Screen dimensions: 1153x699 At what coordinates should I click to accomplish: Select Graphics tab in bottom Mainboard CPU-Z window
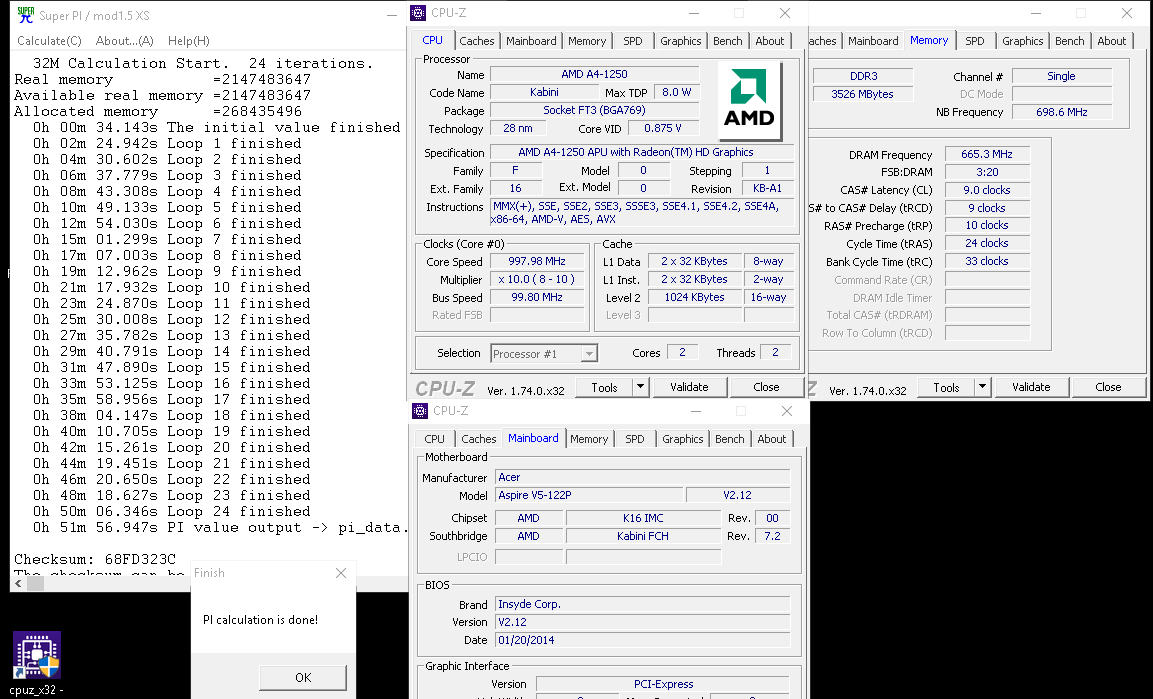pyautogui.click(x=682, y=438)
